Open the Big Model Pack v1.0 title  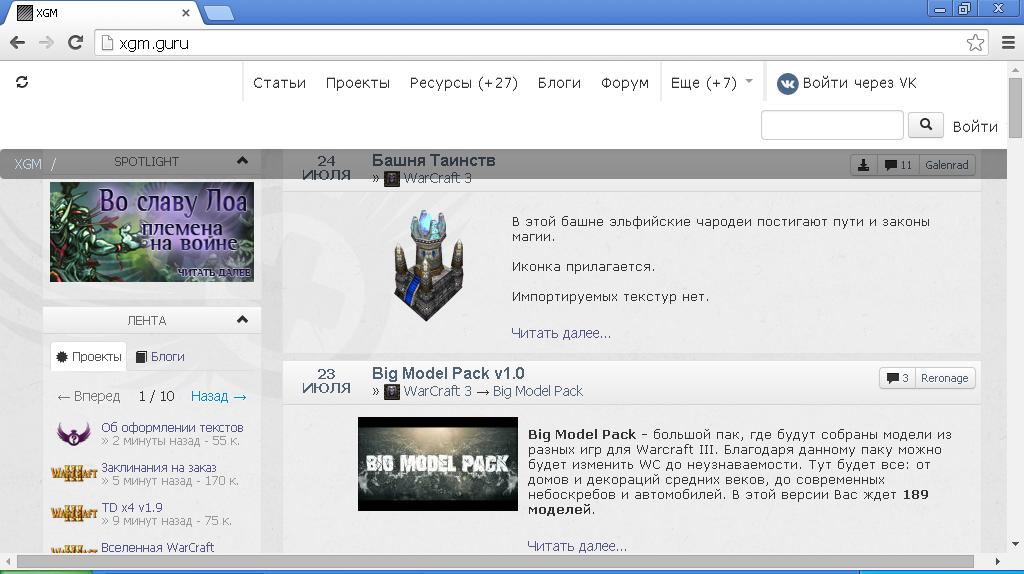point(448,374)
